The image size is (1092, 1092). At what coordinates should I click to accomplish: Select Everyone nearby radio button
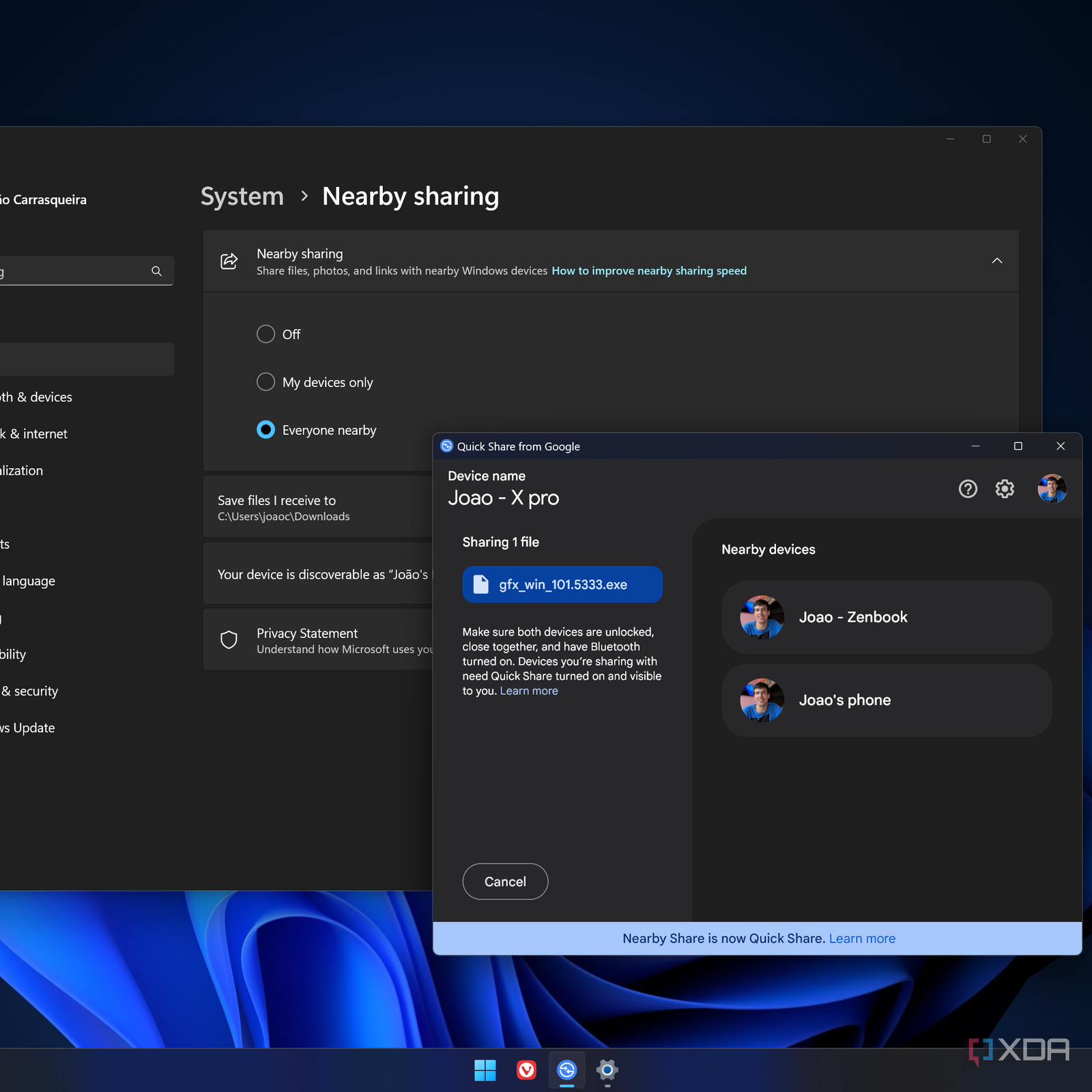click(265, 430)
